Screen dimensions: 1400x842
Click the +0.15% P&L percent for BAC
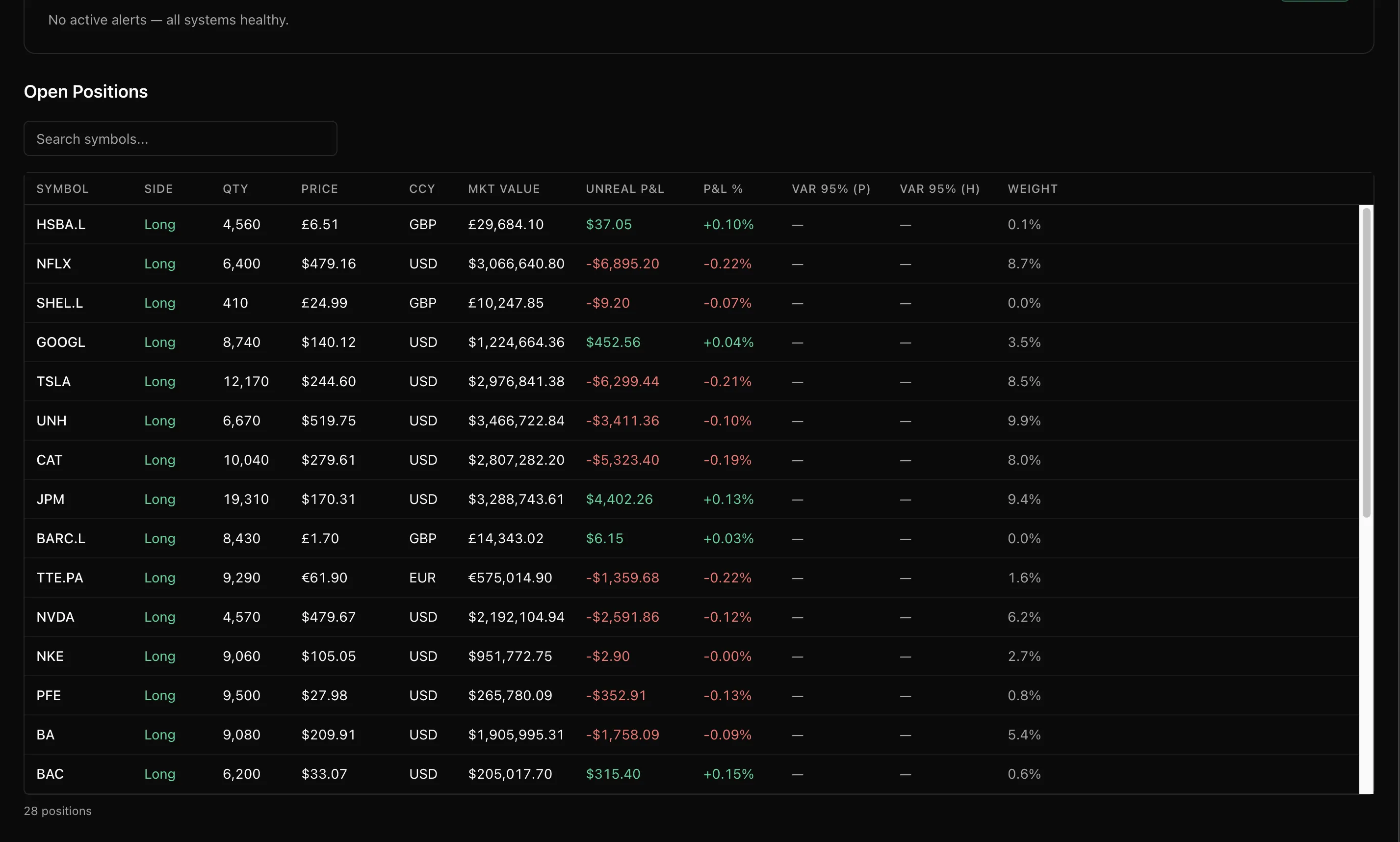[x=728, y=773]
